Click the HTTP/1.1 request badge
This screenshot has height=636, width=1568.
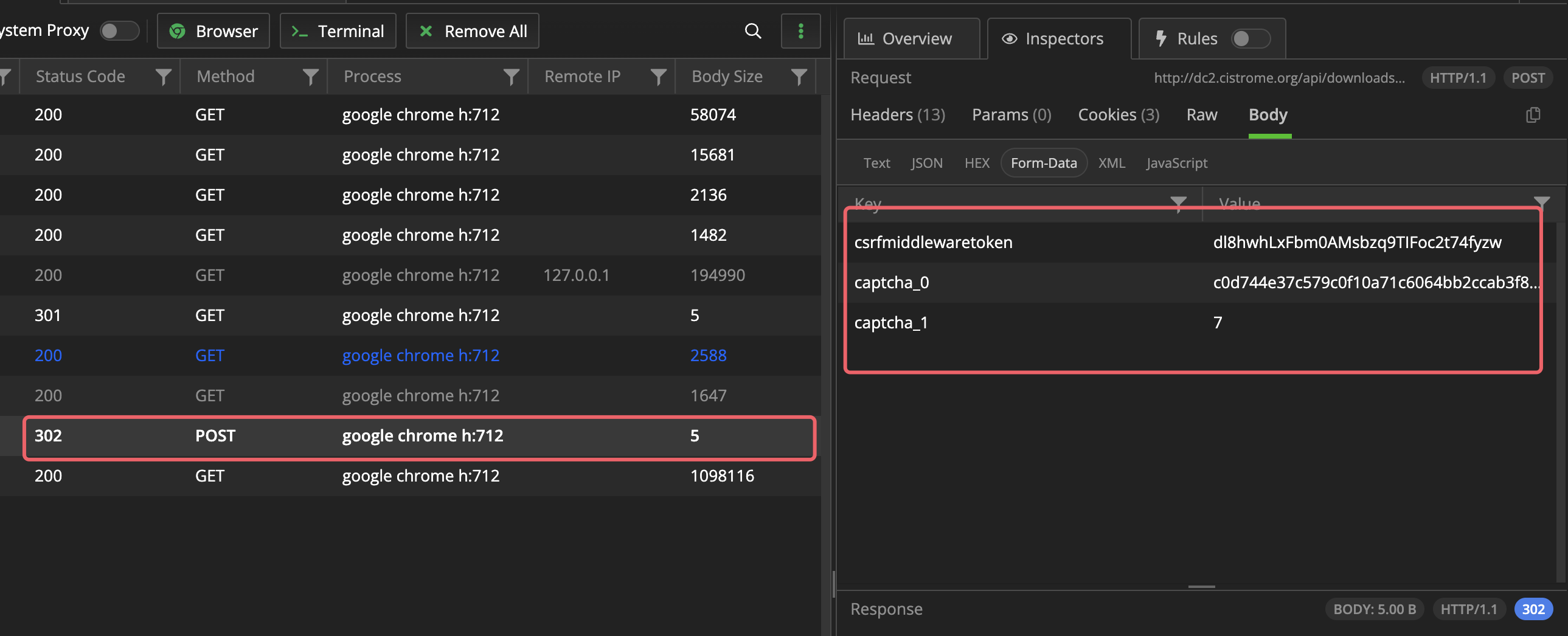1457,78
